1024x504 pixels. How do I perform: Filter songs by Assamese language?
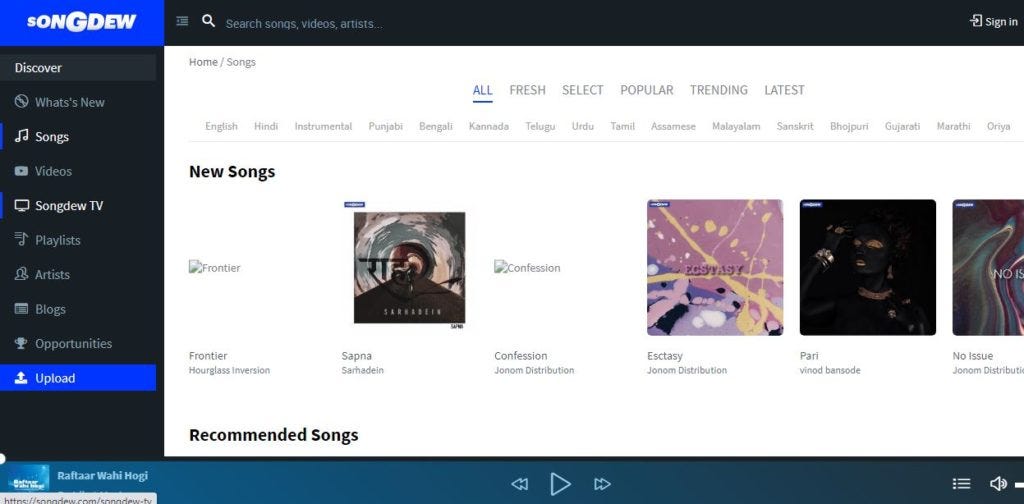pos(673,126)
